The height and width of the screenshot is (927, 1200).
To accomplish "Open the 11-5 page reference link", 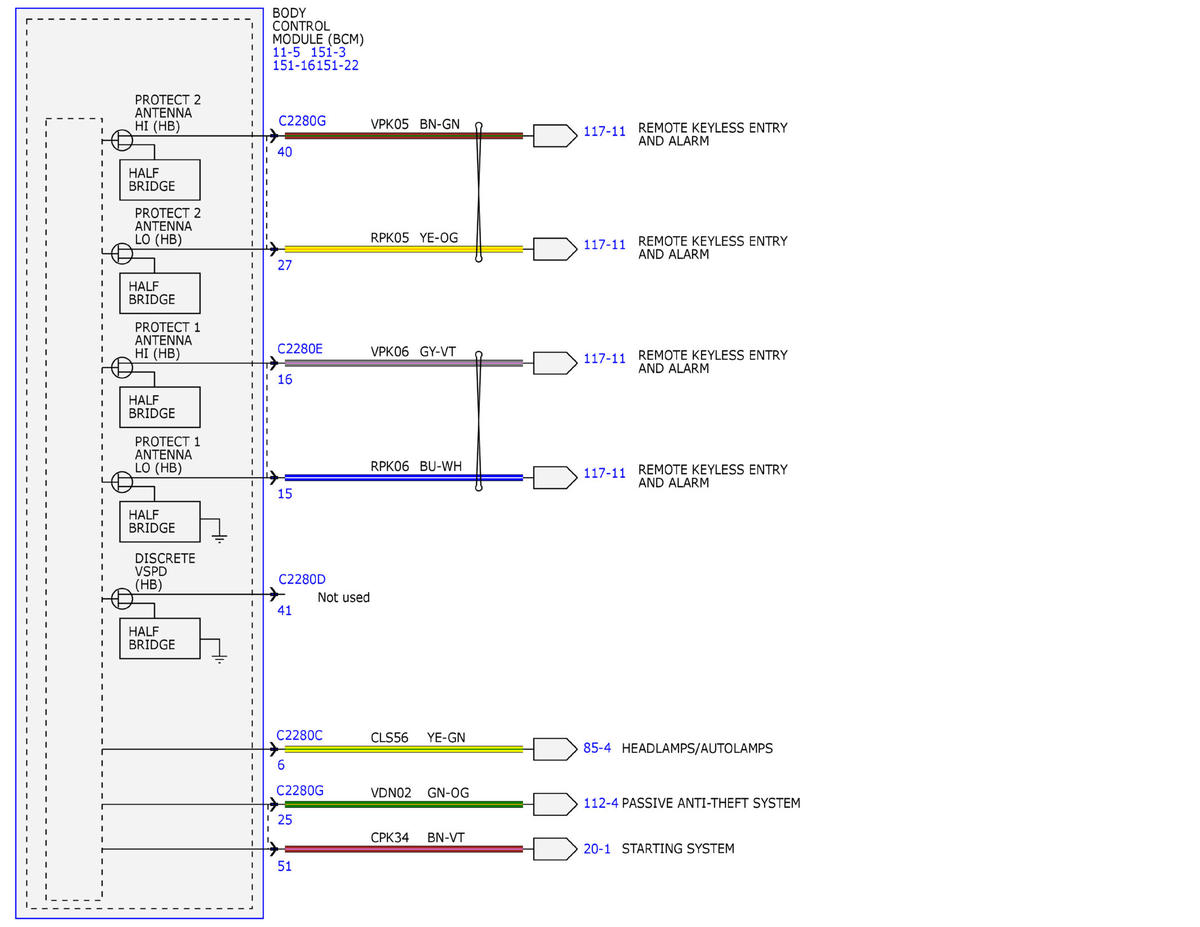I will pos(287,52).
